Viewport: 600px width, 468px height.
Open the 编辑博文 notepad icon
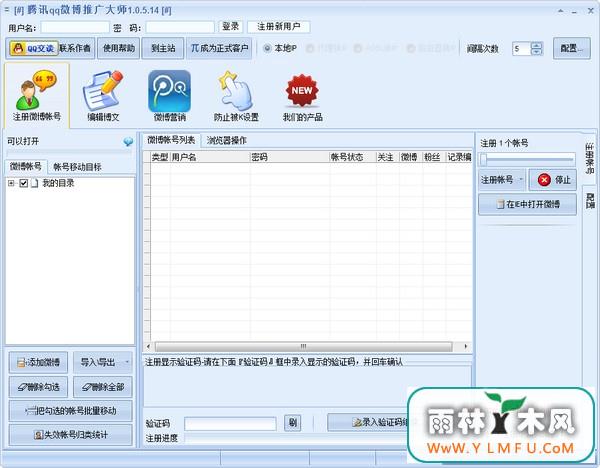[x=103, y=96]
